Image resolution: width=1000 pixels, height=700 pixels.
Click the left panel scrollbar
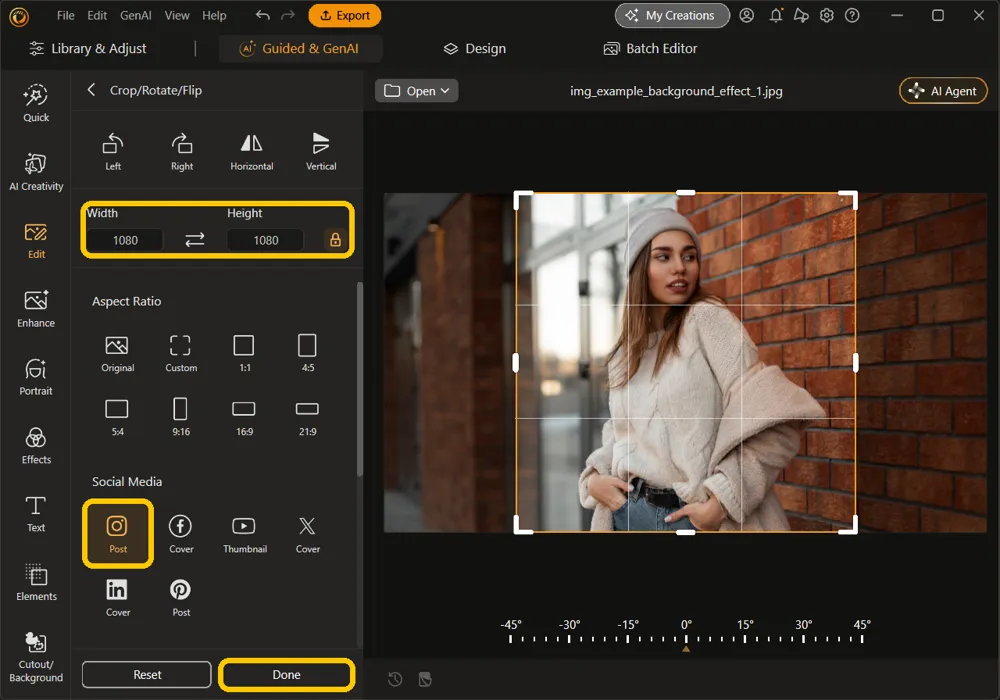coord(360,379)
